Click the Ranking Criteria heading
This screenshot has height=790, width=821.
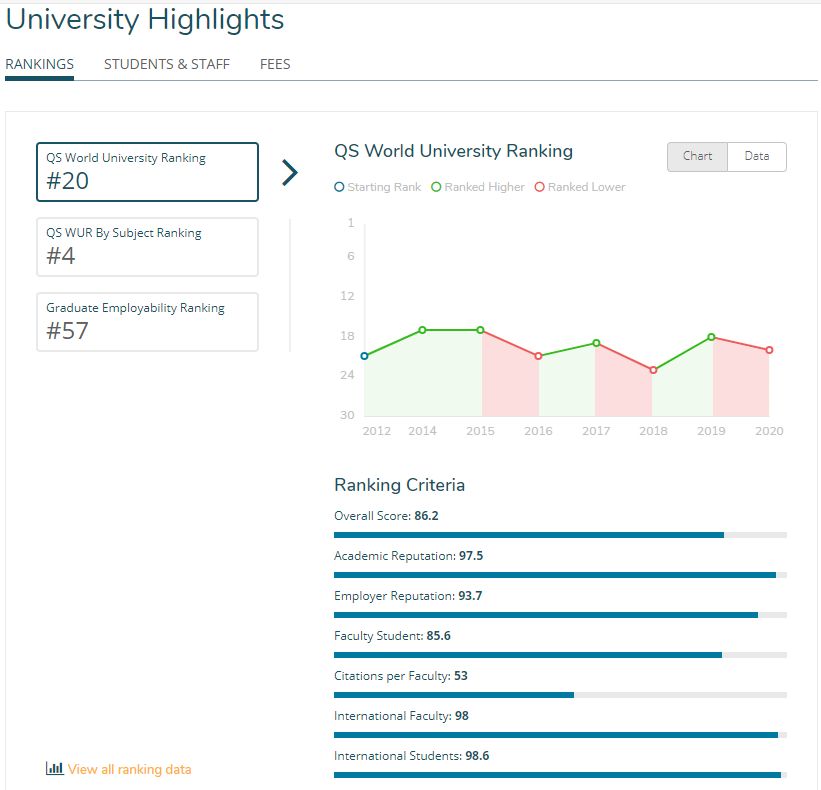(x=400, y=485)
